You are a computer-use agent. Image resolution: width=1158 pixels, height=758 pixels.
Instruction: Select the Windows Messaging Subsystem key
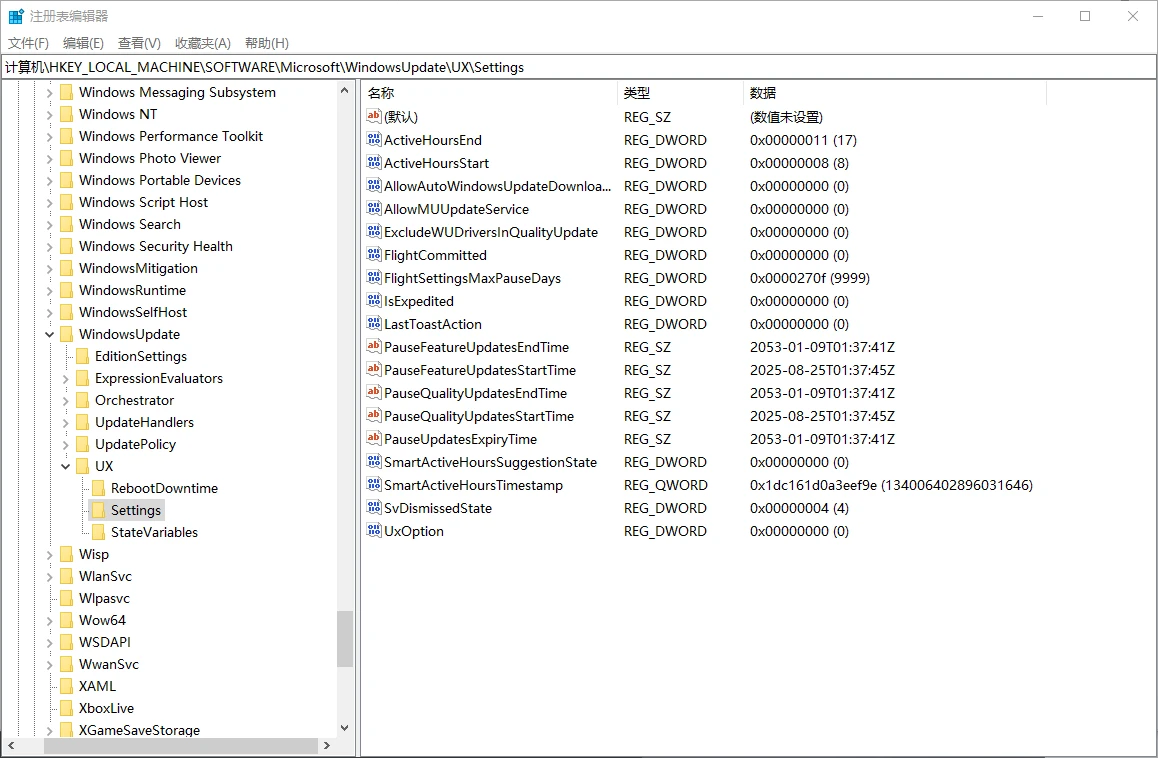(177, 92)
